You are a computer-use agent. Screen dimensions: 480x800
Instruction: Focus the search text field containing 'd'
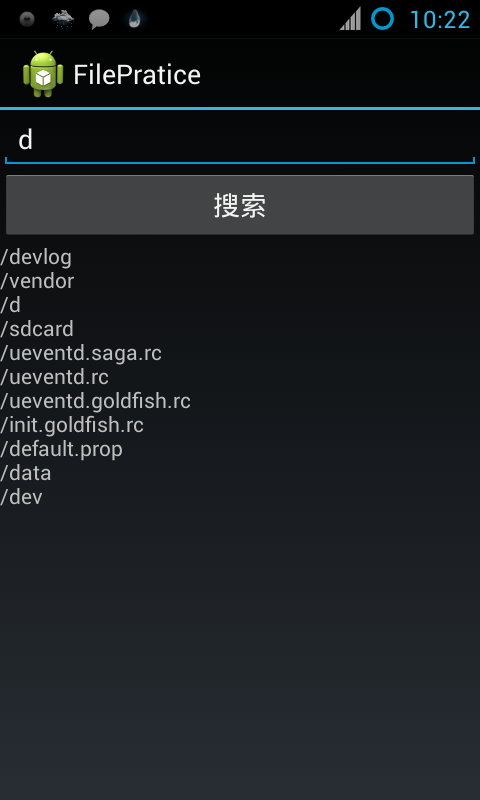click(240, 141)
